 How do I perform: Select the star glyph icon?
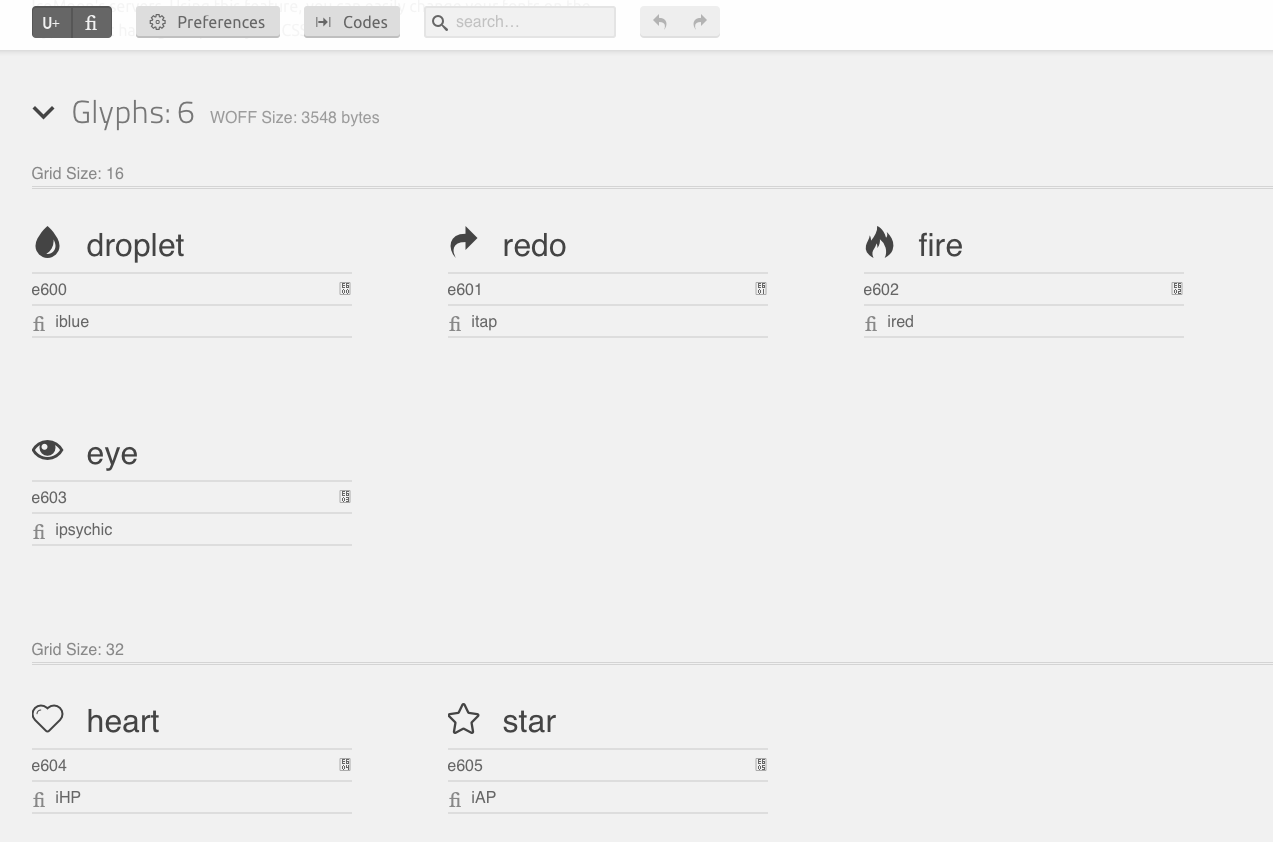coord(463,718)
